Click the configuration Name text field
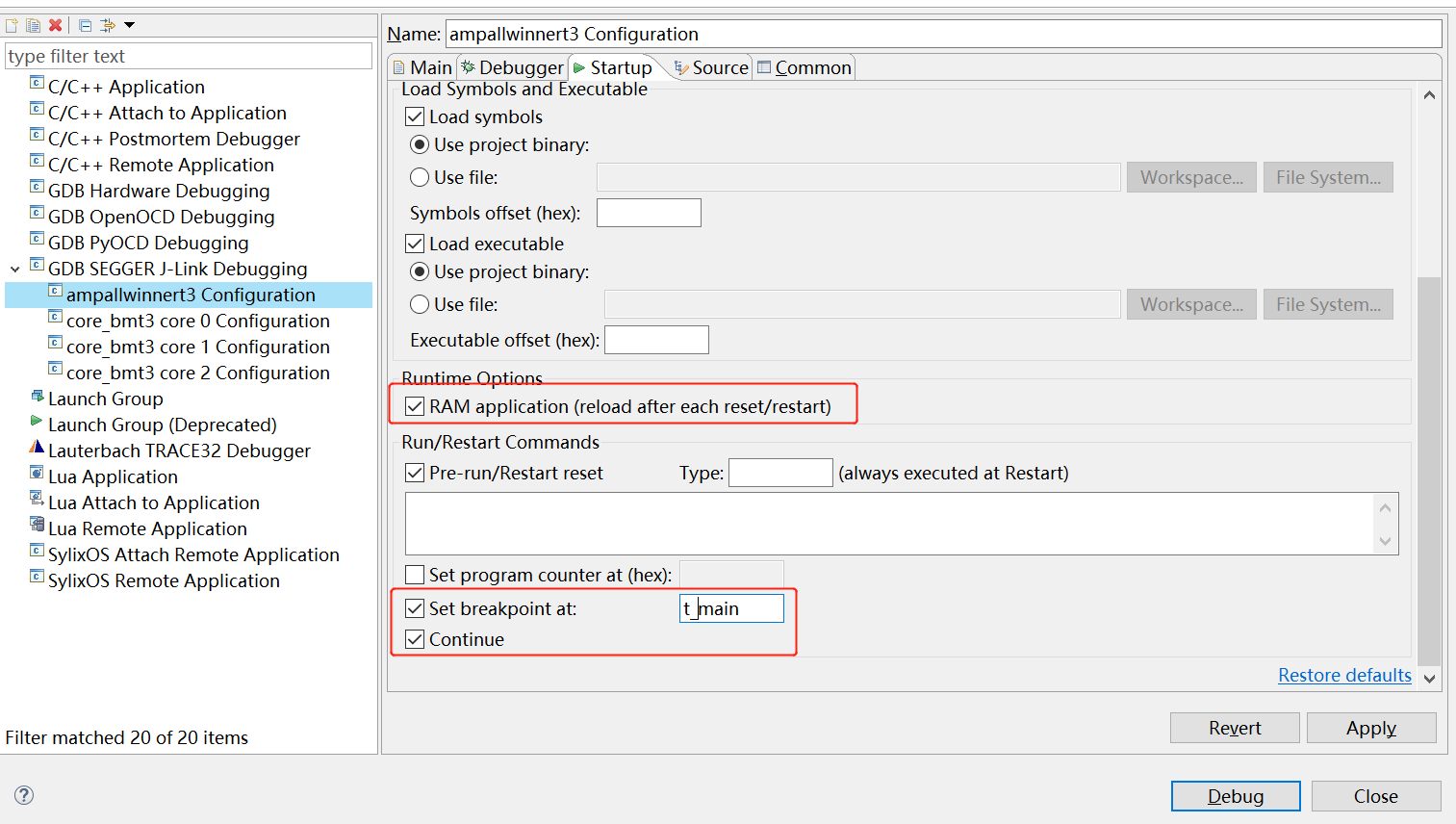The image size is (1456, 824). [x=943, y=34]
